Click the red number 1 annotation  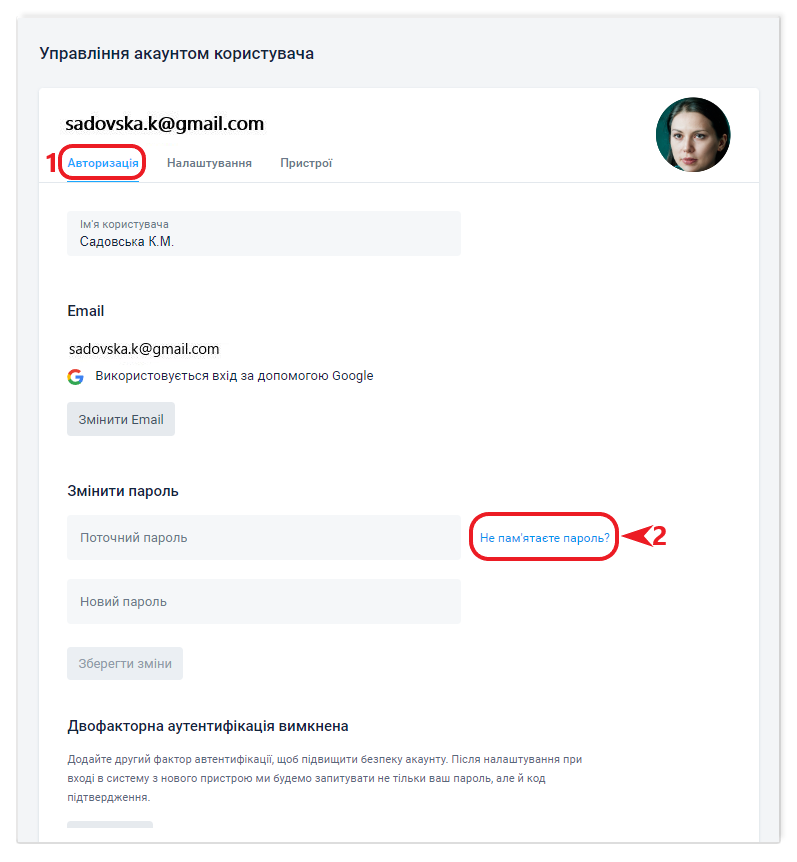point(52,163)
